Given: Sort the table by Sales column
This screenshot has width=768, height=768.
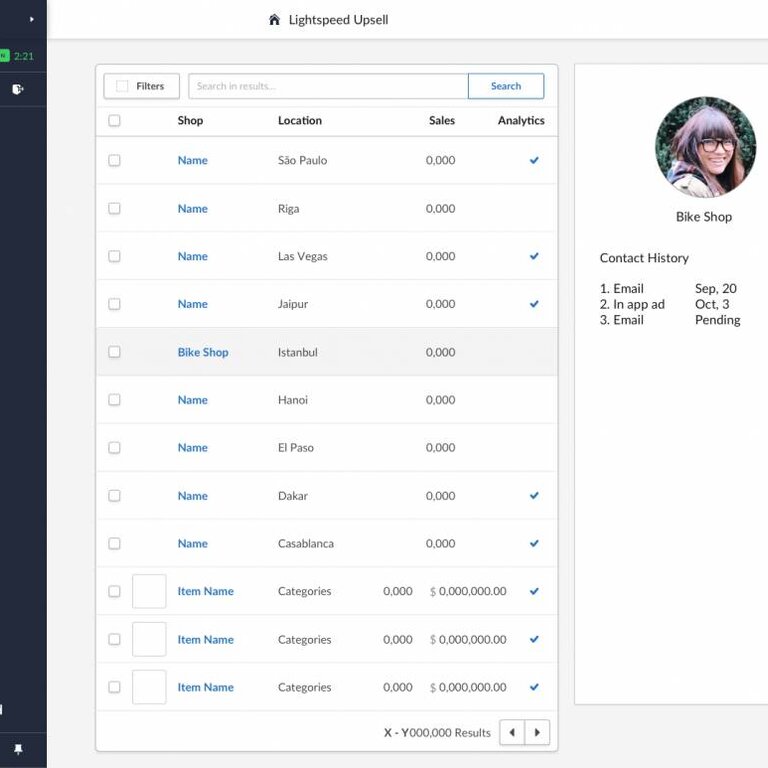Looking at the screenshot, I should pos(441,121).
